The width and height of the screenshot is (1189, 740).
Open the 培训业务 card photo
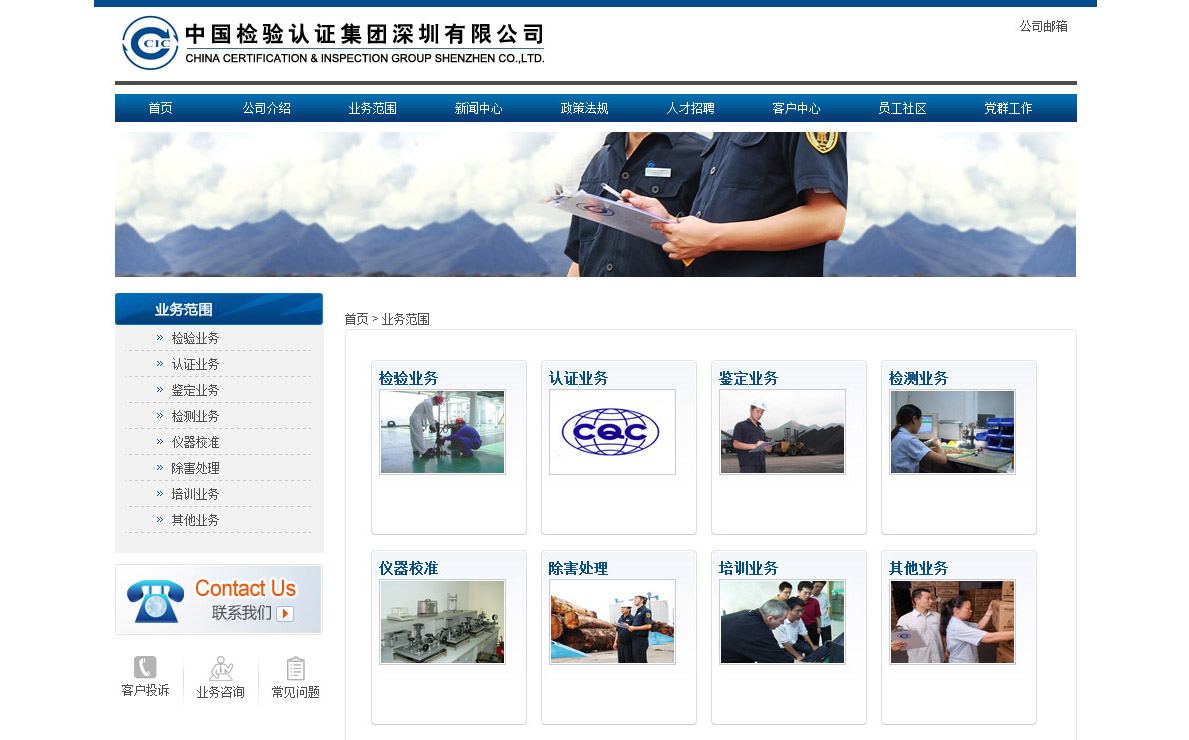(x=782, y=622)
